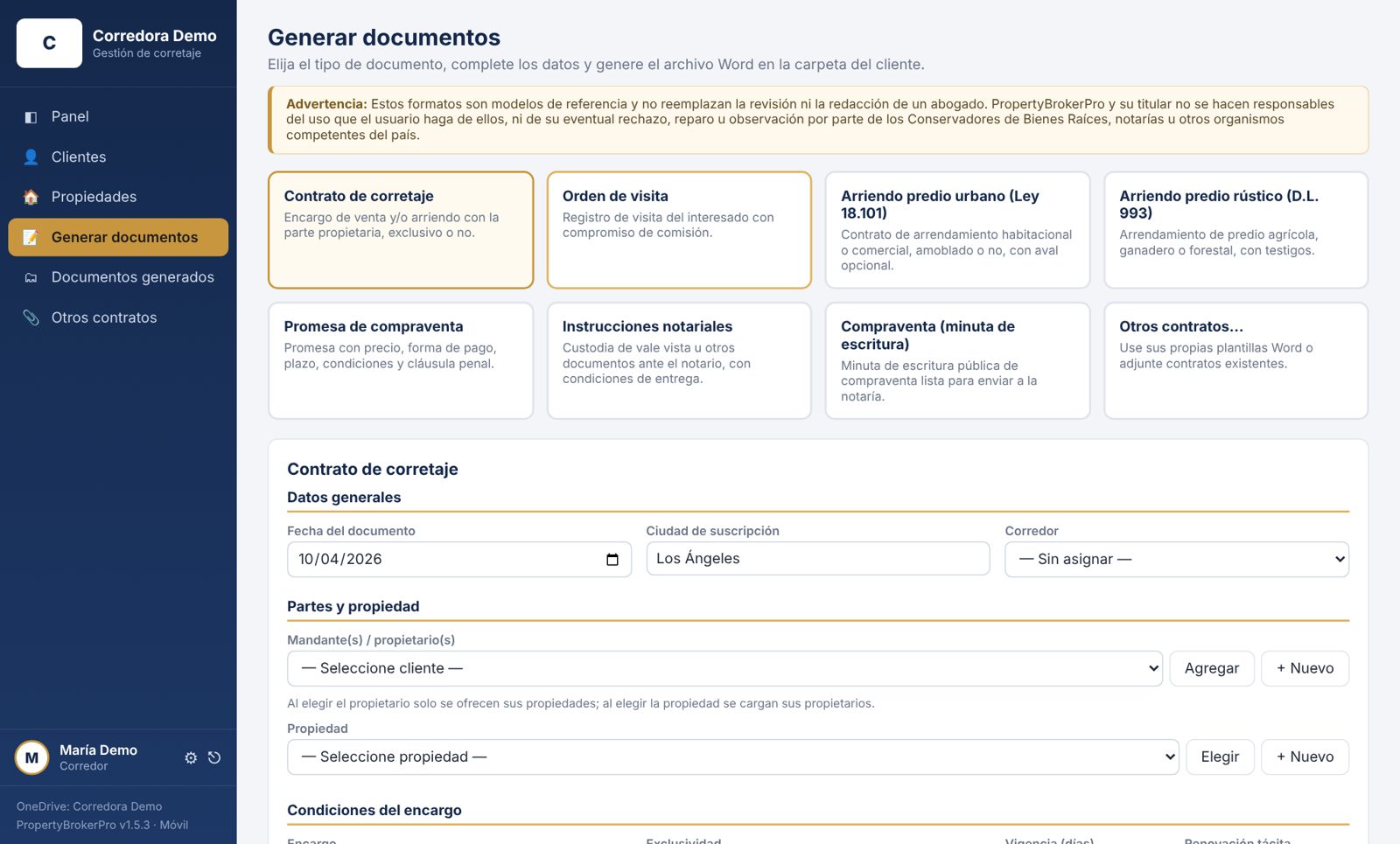Expand the Corredor dropdown
This screenshot has width=1400, height=844.
(1177, 560)
